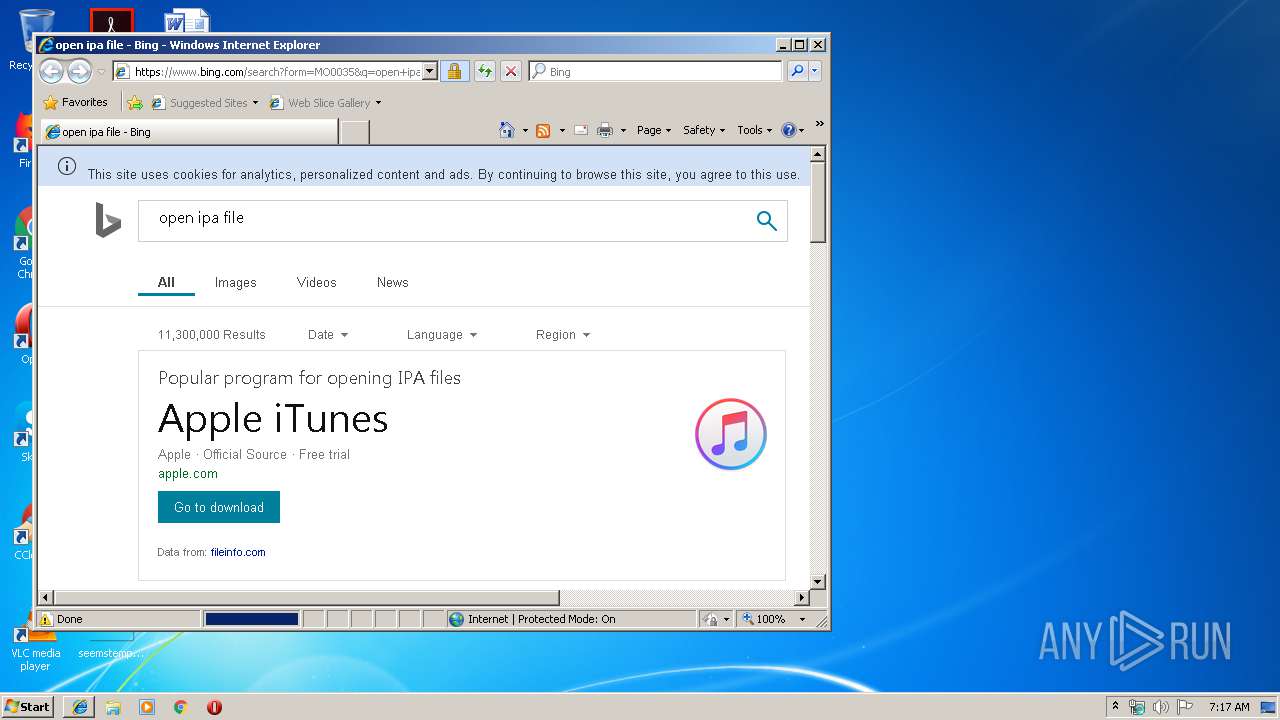
Task: Open the red circular taskbar icon
Action: tap(214, 707)
